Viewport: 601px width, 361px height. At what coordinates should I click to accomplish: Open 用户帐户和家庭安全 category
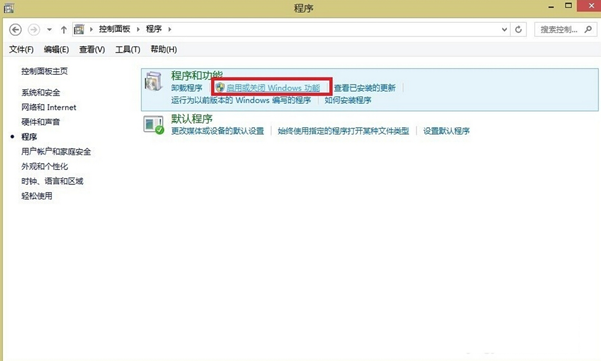click(x=56, y=152)
